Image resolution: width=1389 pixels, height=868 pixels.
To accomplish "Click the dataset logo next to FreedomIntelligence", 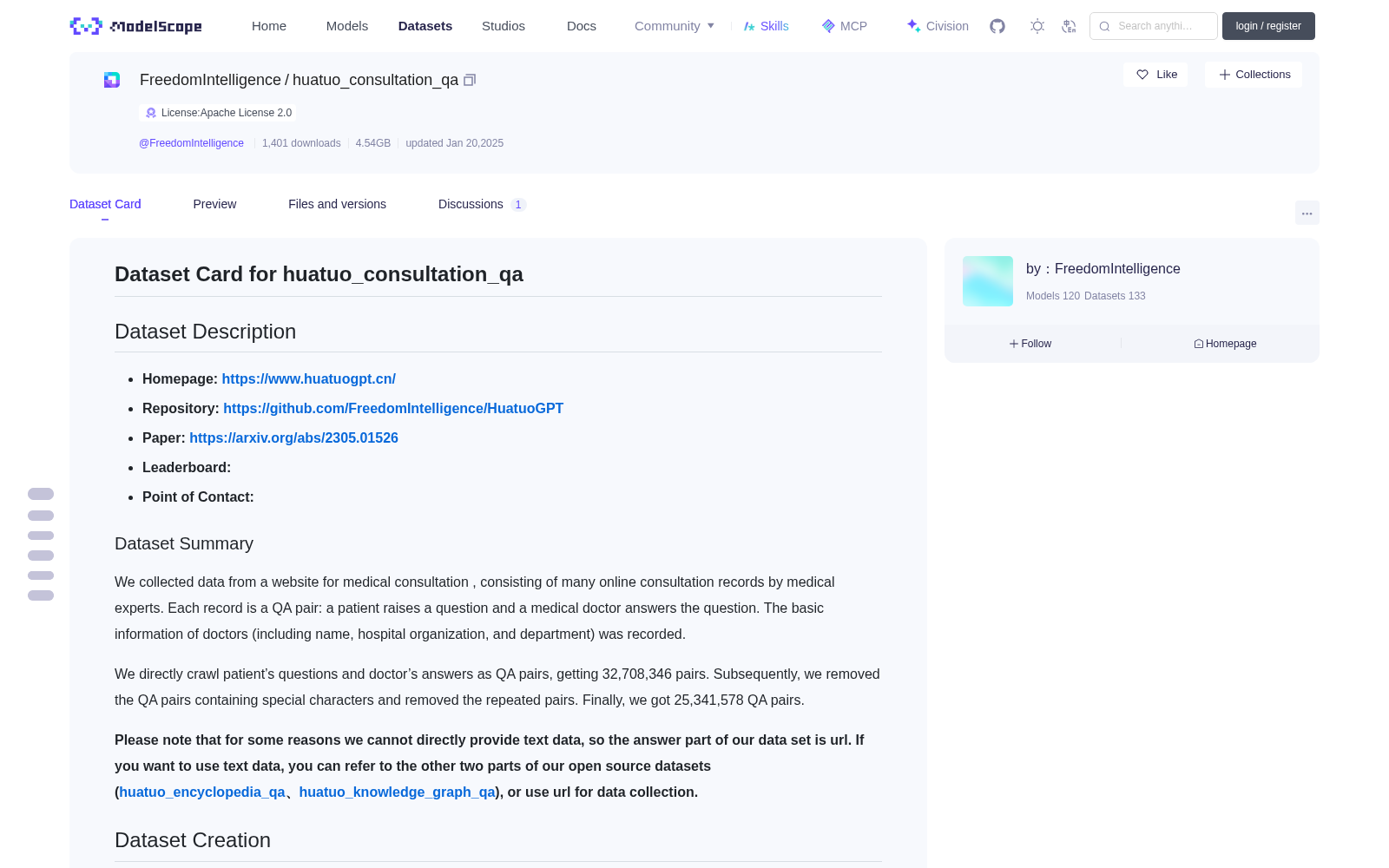I will pyautogui.click(x=112, y=80).
